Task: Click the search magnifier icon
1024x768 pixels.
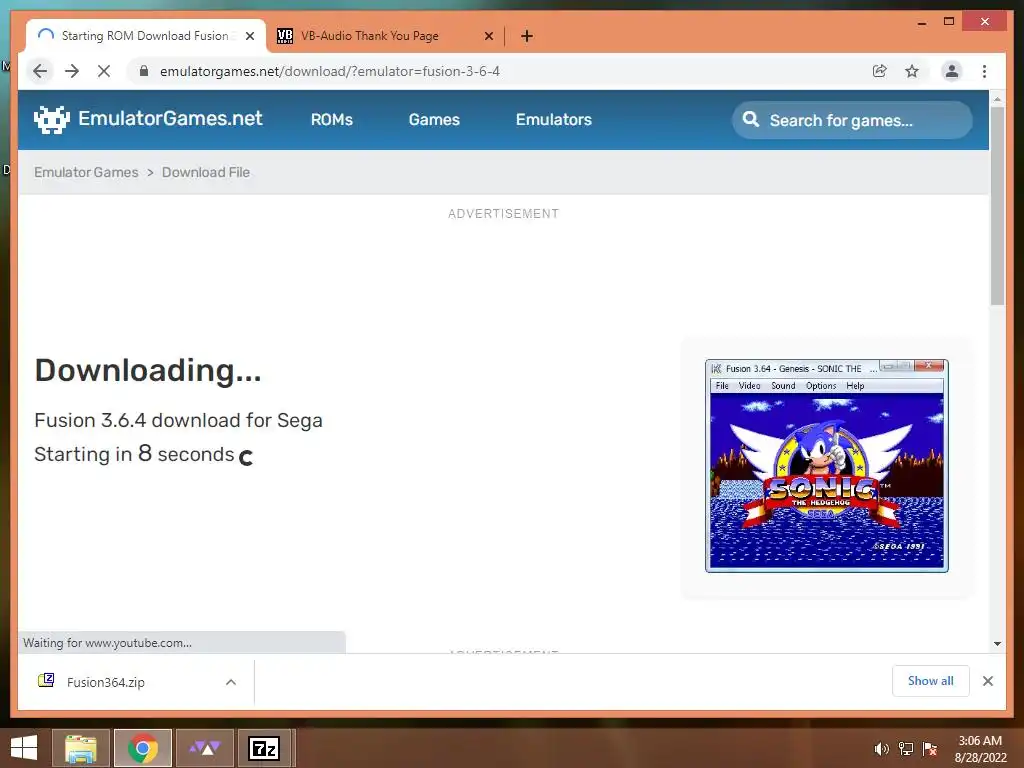Action: [x=751, y=120]
